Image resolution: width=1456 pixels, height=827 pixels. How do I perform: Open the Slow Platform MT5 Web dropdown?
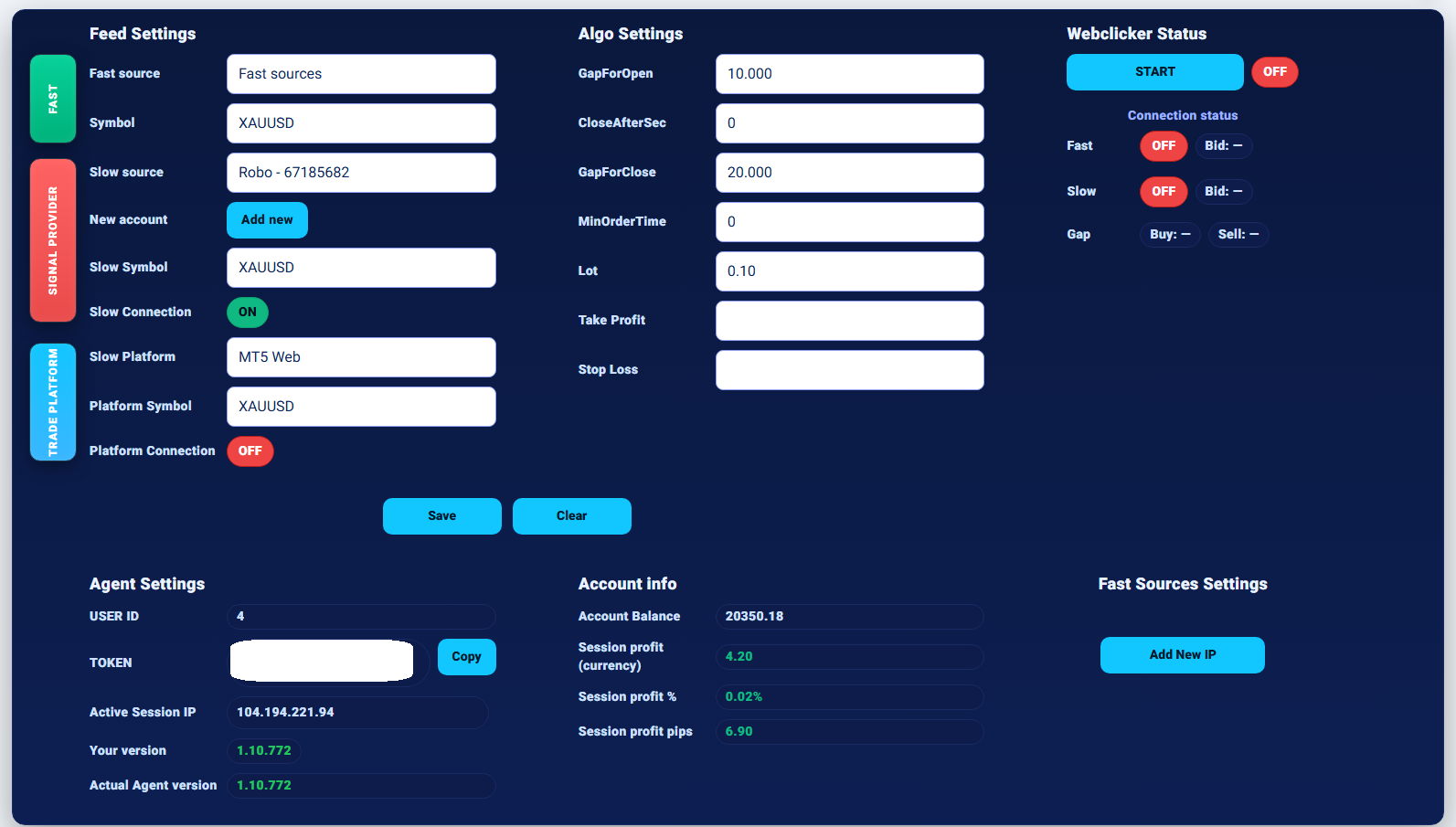pyautogui.click(x=361, y=357)
